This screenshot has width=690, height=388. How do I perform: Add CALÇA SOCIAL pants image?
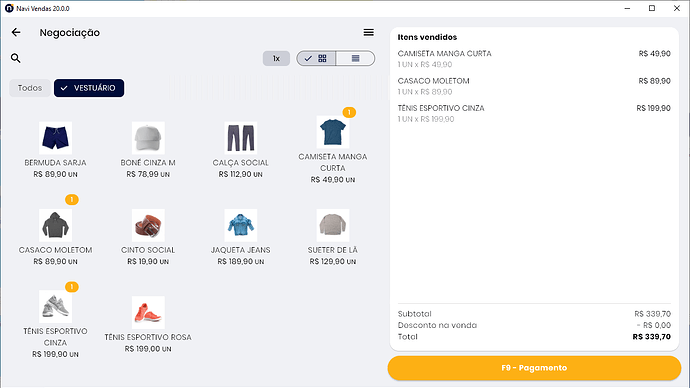pyautogui.click(x=241, y=138)
